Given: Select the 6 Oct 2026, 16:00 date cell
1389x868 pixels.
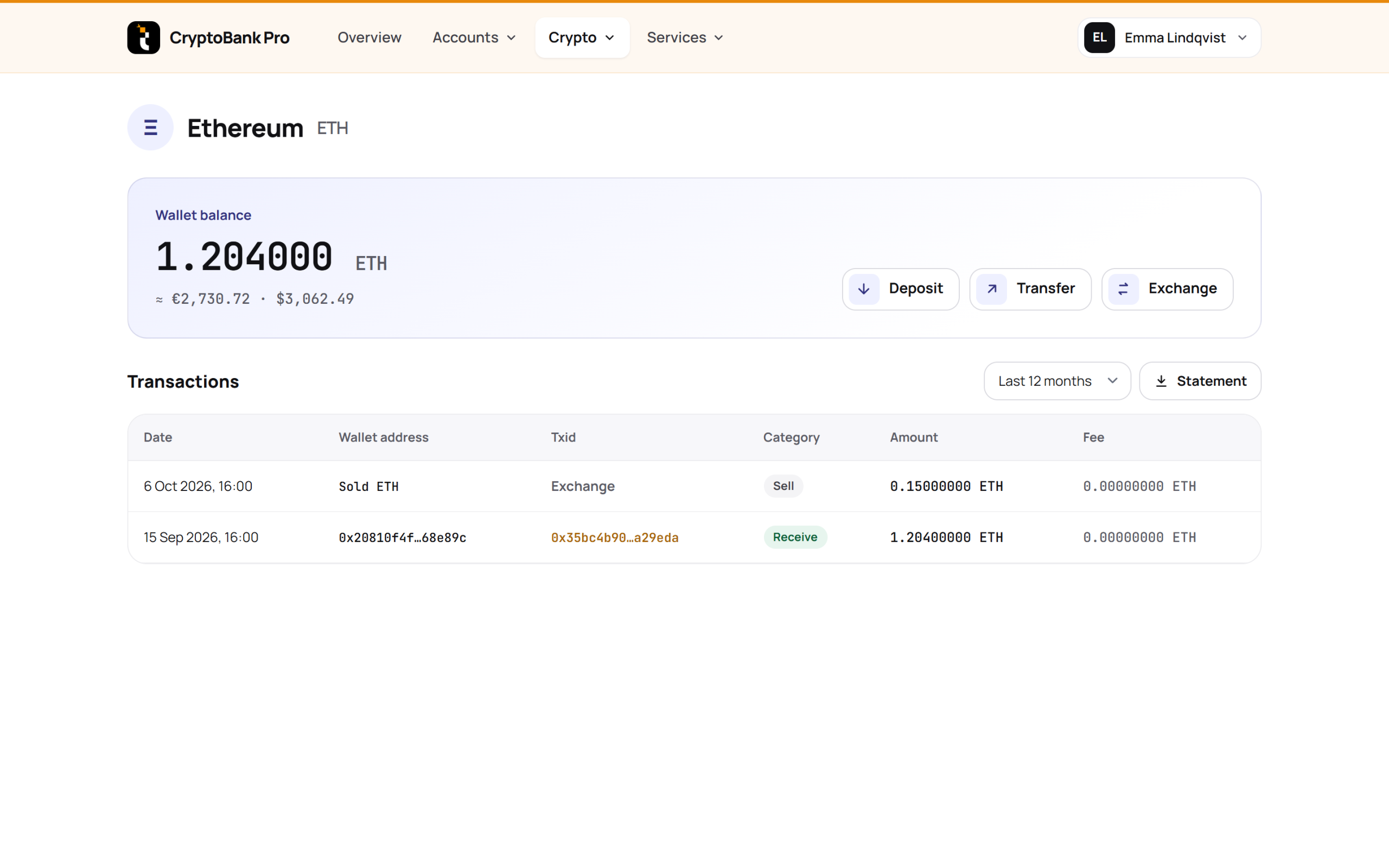Looking at the screenshot, I should [198, 486].
